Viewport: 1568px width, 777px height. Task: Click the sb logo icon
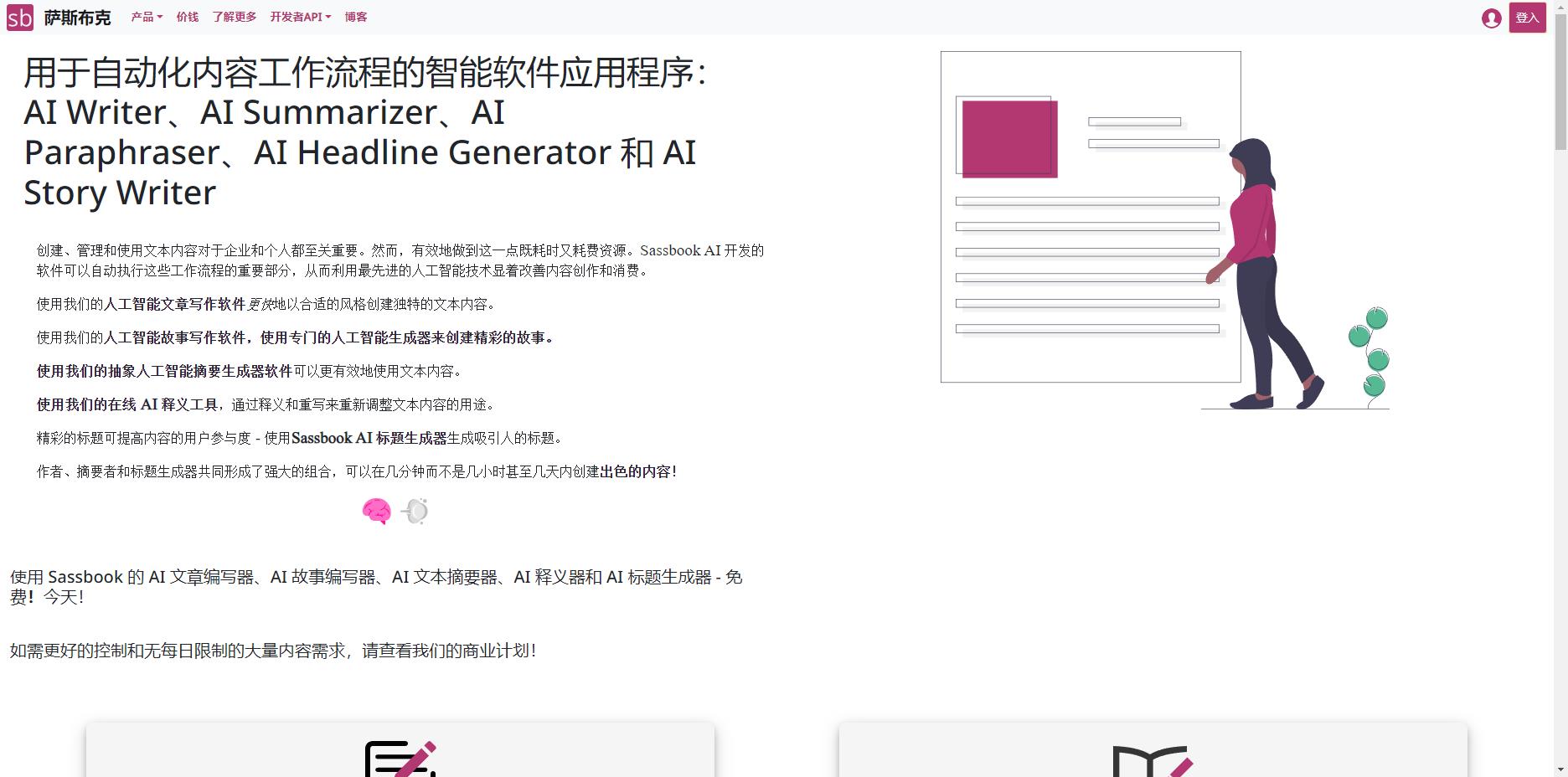pos(20,17)
